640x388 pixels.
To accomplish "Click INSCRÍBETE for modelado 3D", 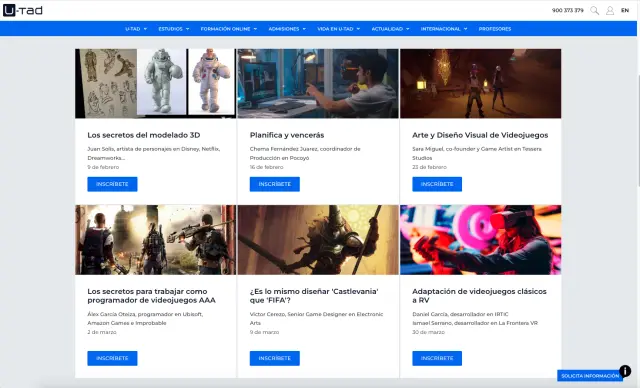I will pos(112,184).
